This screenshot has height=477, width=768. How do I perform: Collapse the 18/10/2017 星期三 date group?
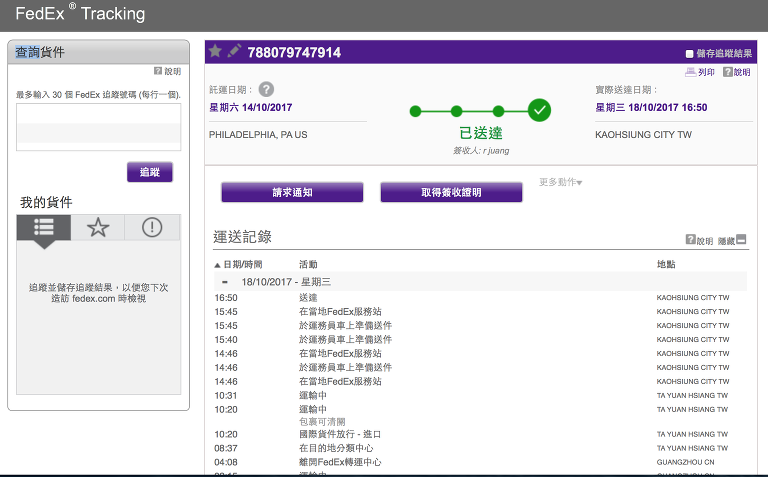(225, 282)
